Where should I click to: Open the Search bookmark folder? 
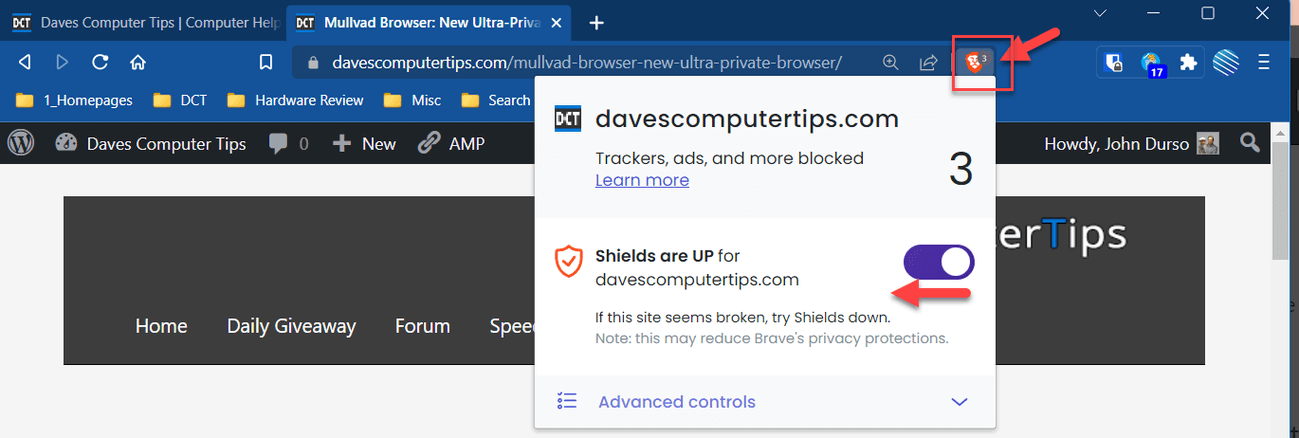pyautogui.click(x=496, y=100)
